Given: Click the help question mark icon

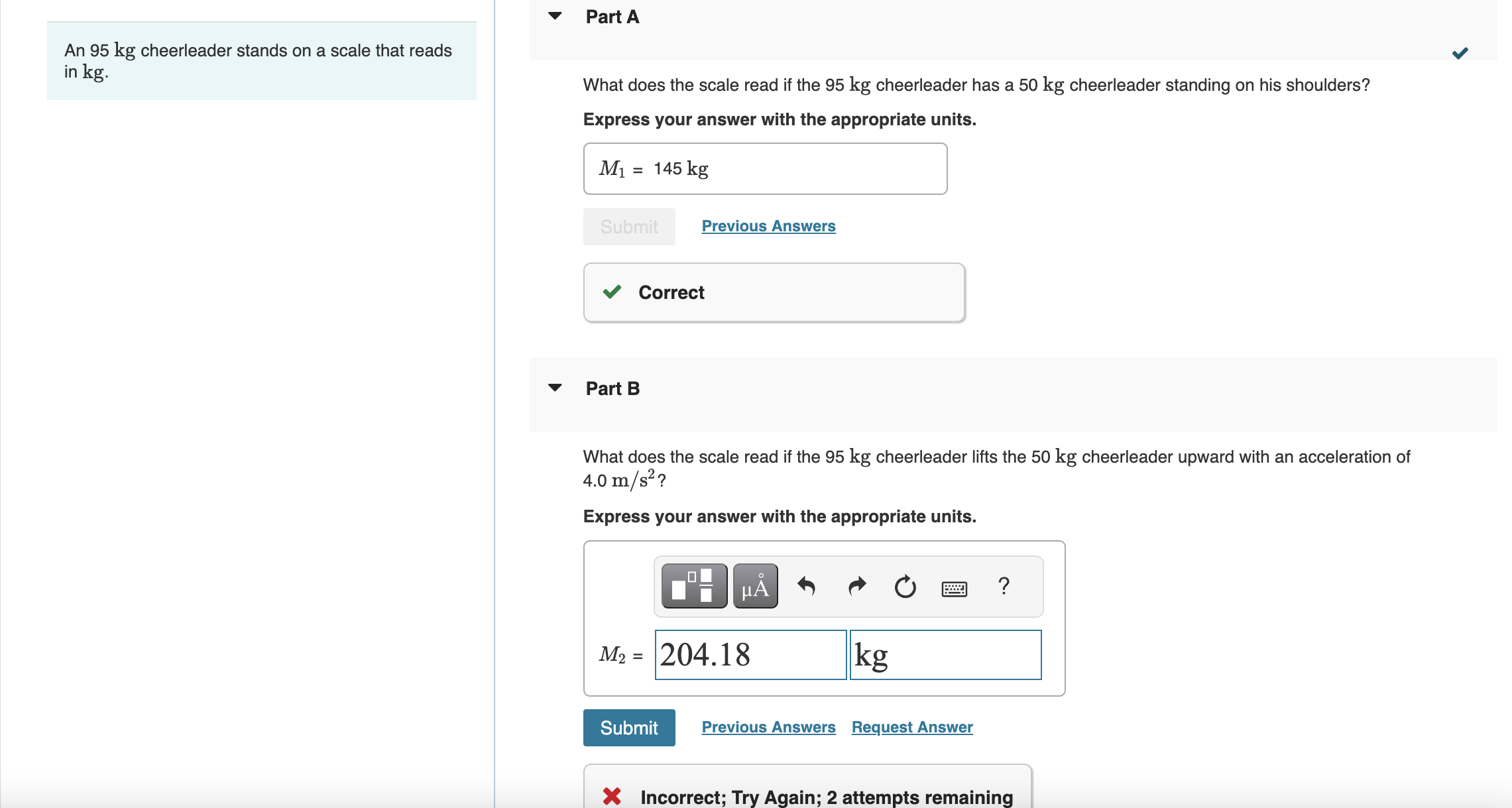Looking at the screenshot, I should [x=1003, y=586].
